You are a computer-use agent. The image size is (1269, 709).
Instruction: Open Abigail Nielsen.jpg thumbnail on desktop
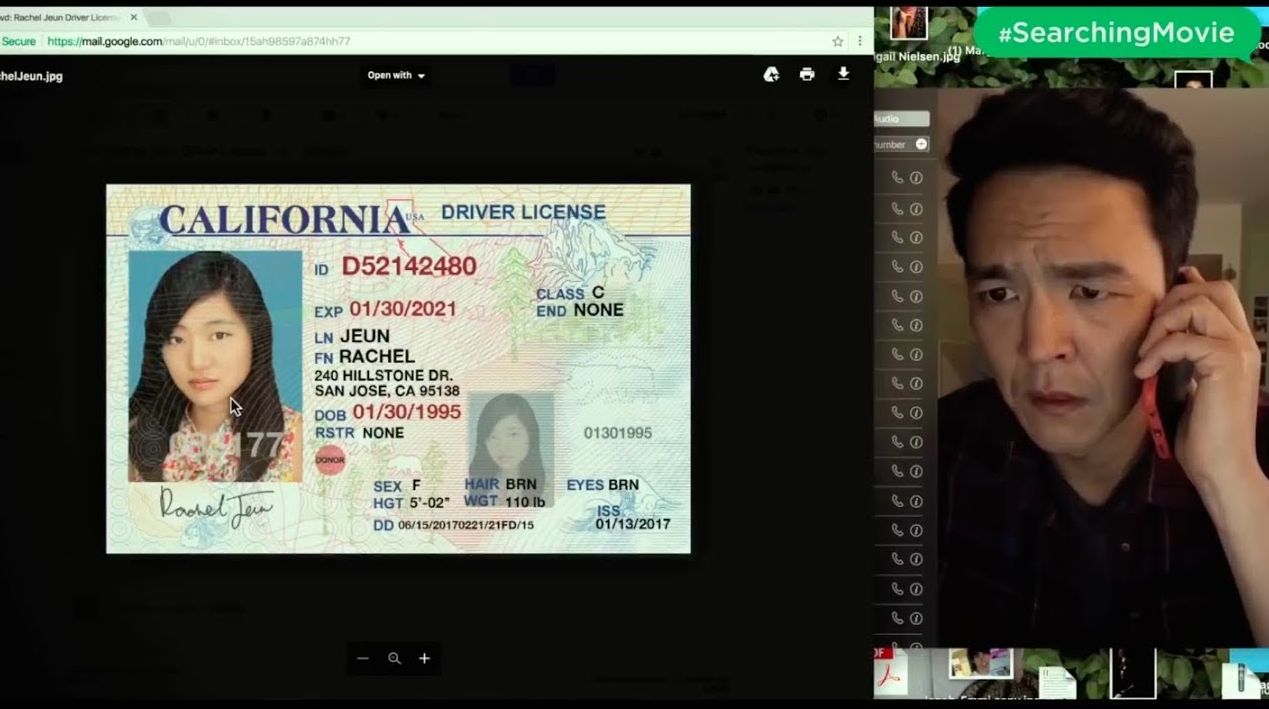(x=908, y=24)
